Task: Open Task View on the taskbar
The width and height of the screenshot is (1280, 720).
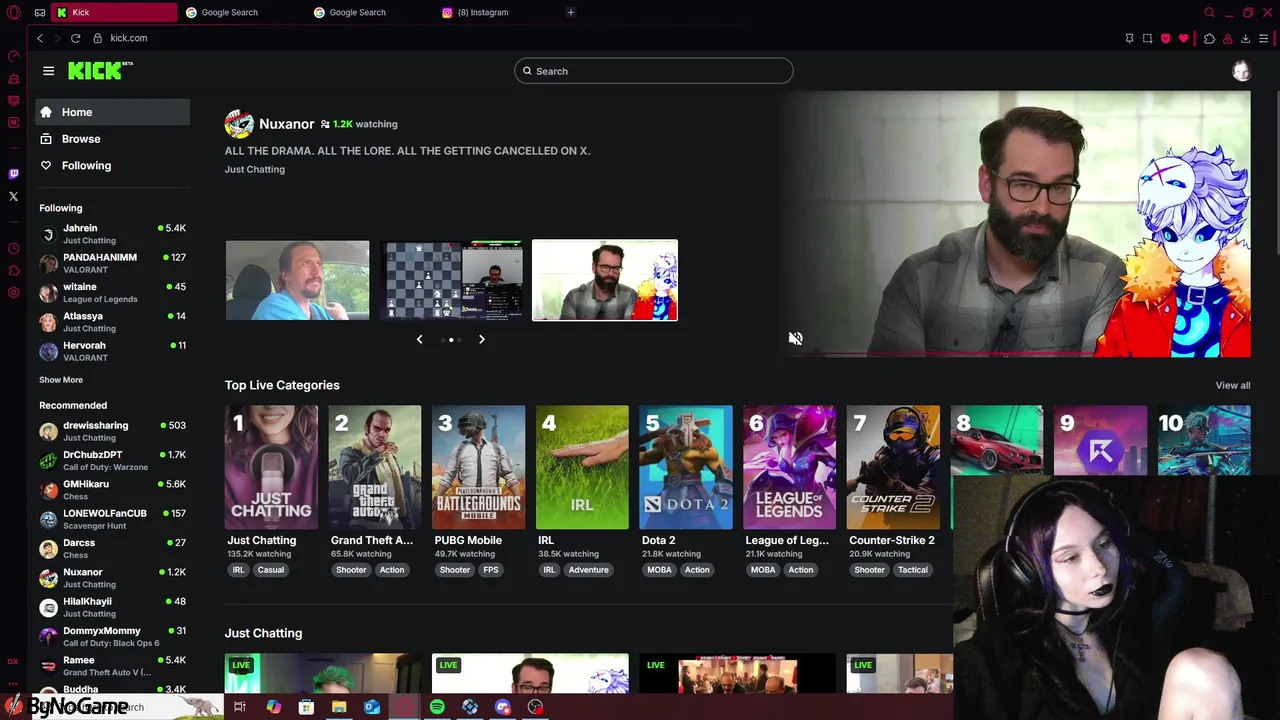Action: 240,707
